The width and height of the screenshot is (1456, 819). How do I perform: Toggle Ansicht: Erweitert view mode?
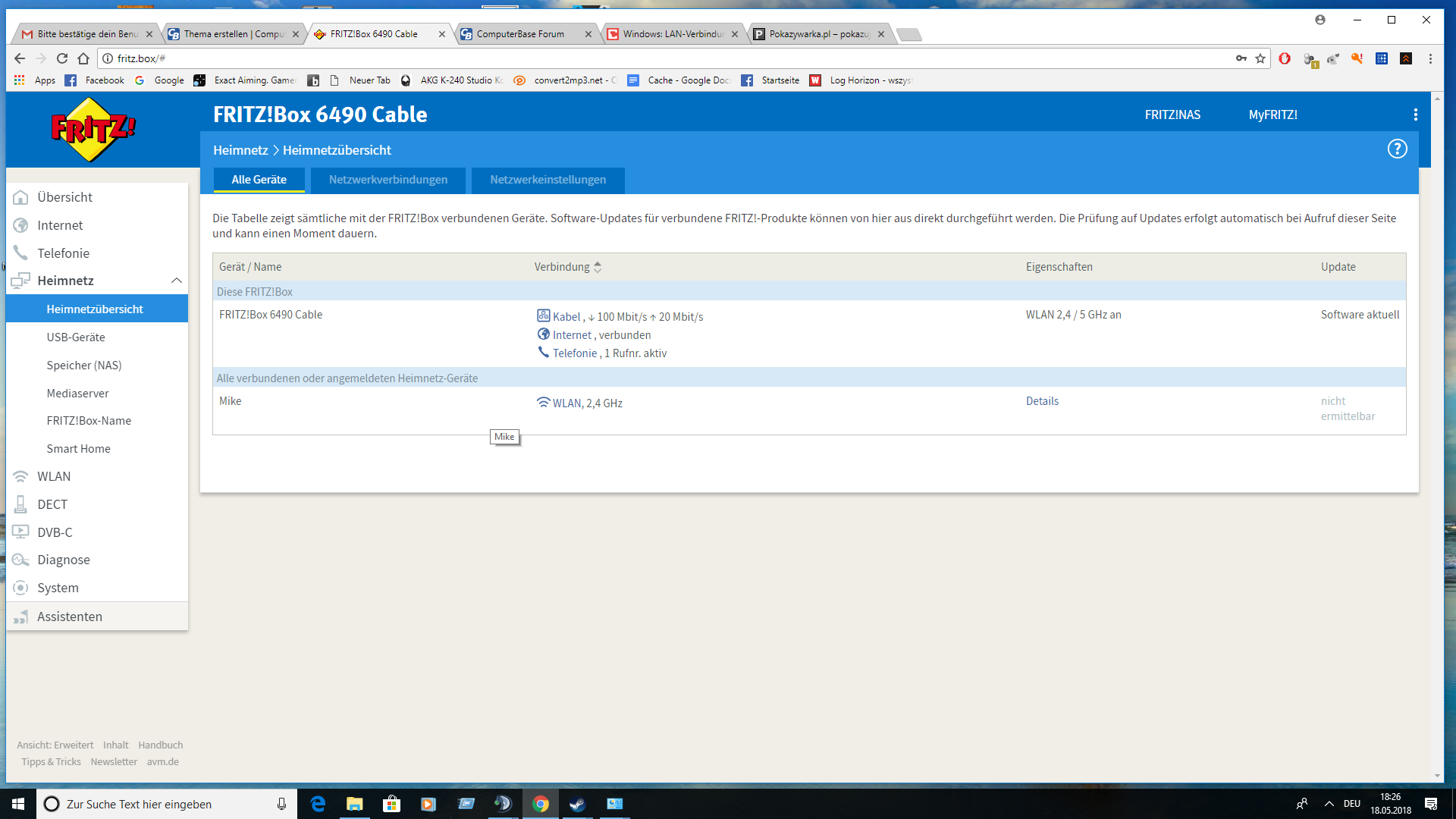[x=55, y=745]
